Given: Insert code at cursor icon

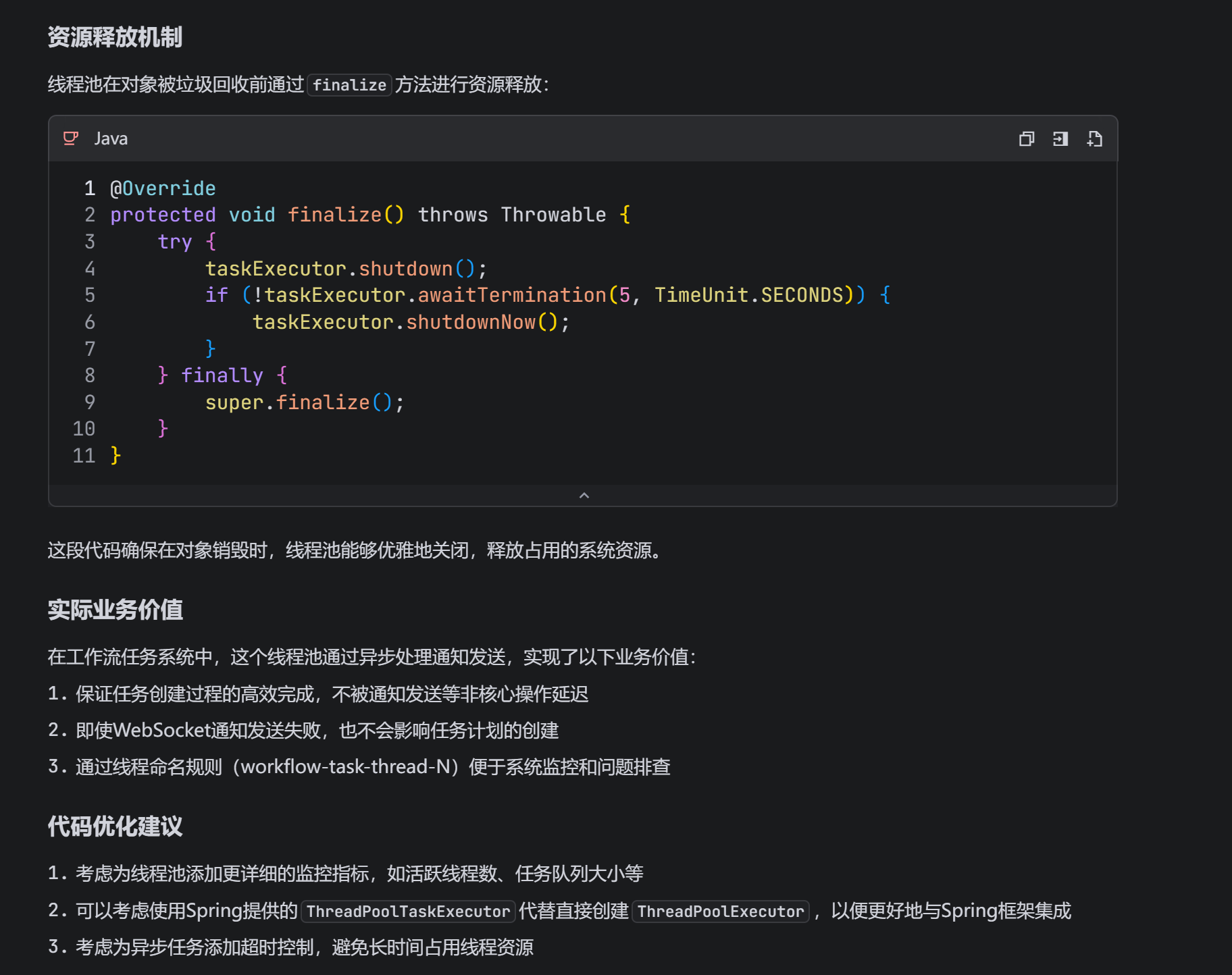Looking at the screenshot, I should [1060, 139].
